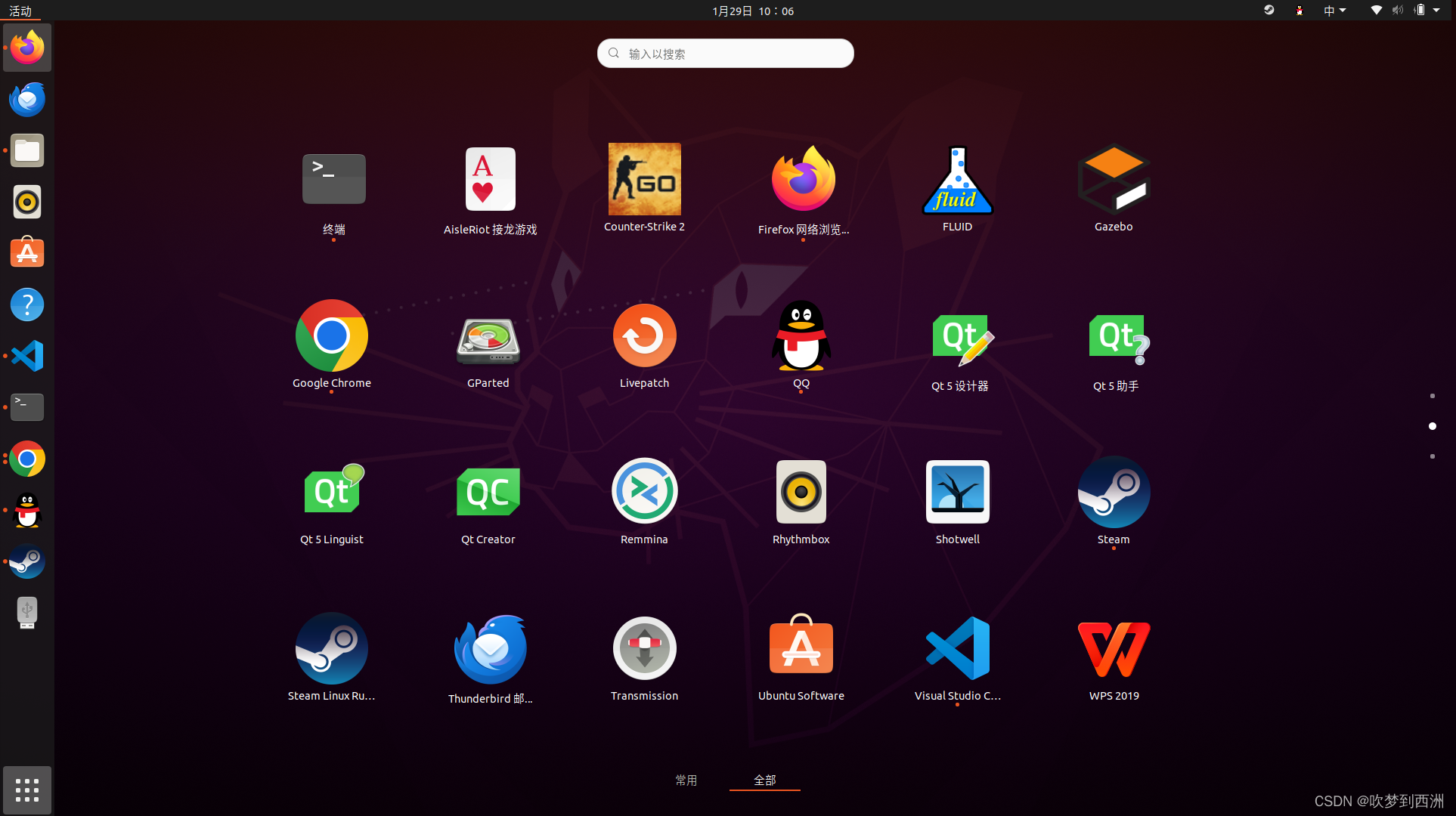Go to the third app grid page dot
Image resolution: width=1456 pixels, height=816 pixels.
coord(1432,456)
